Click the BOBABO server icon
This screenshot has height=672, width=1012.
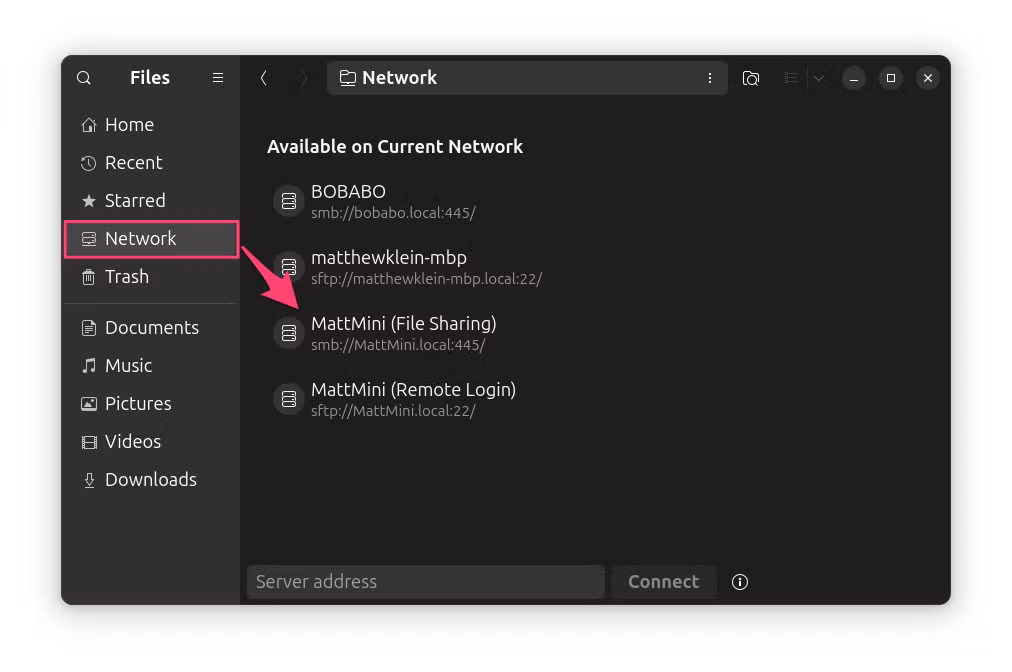[288, 201]
